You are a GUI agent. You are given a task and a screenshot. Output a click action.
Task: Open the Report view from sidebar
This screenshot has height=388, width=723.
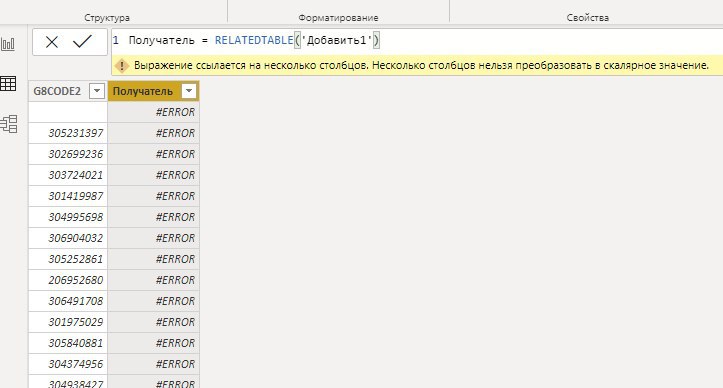8,44
